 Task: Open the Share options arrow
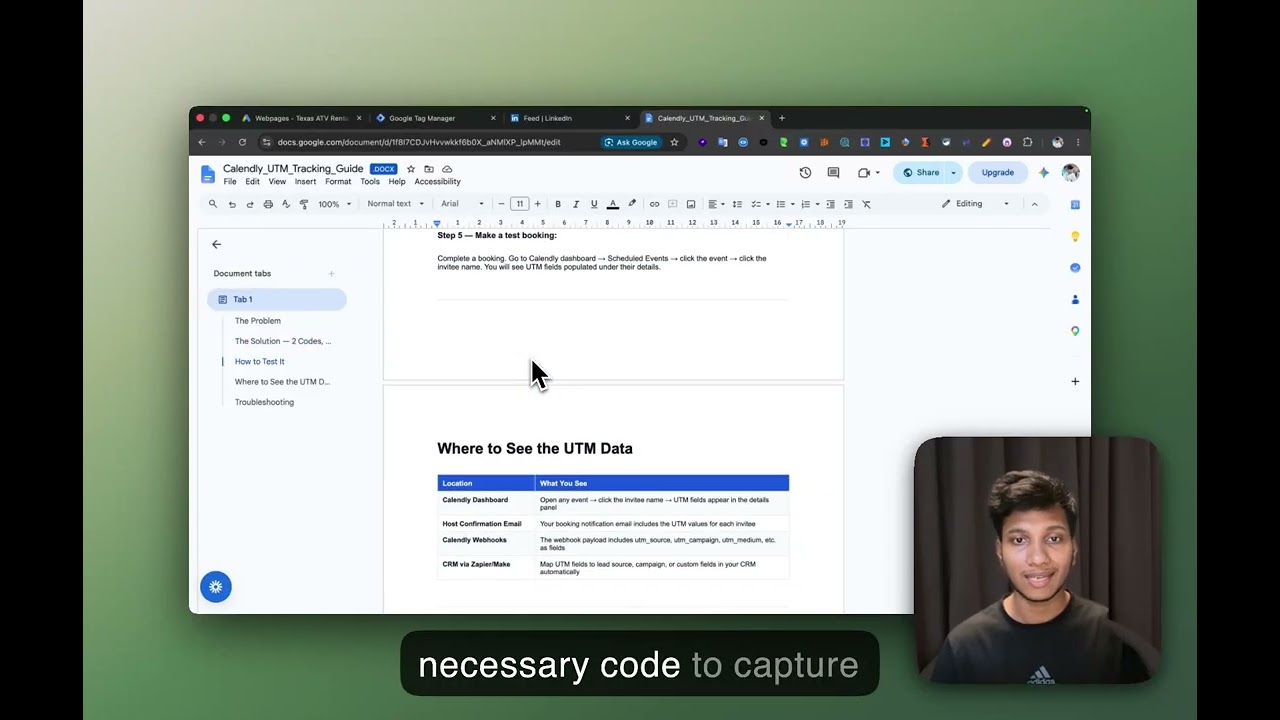953,173
